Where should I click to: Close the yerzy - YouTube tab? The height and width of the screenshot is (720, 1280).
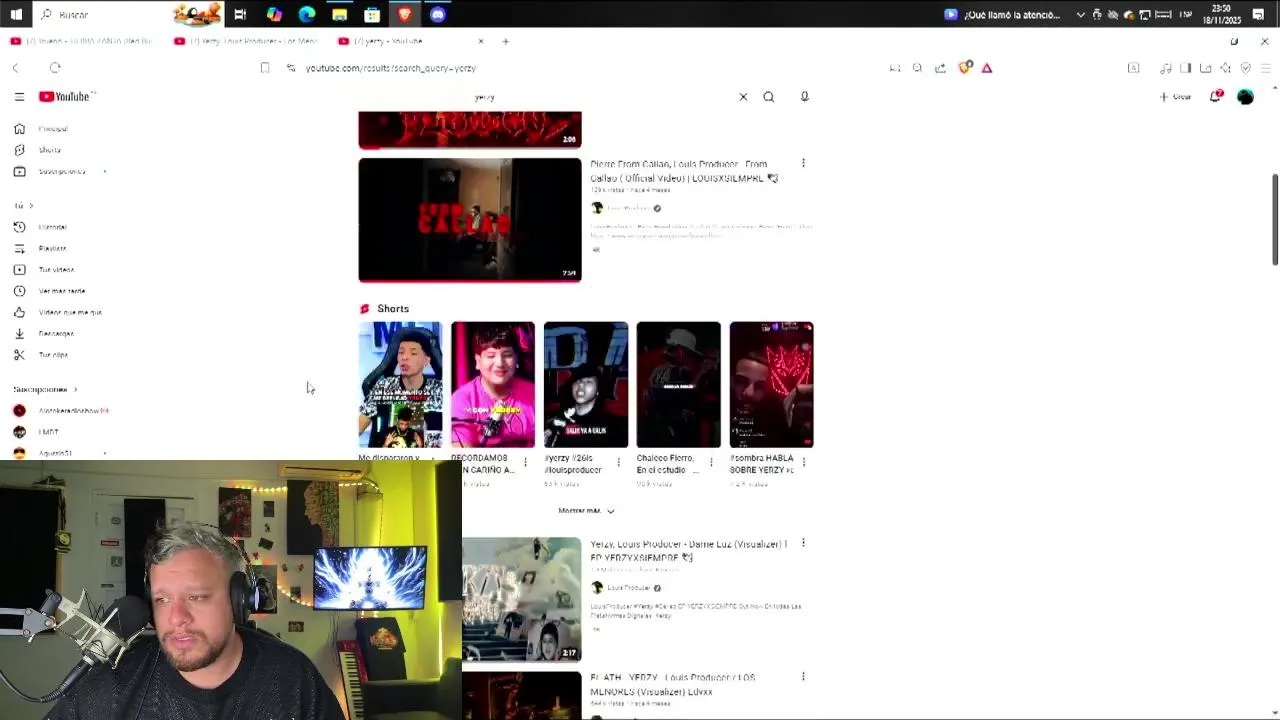[x=481, y=41]
